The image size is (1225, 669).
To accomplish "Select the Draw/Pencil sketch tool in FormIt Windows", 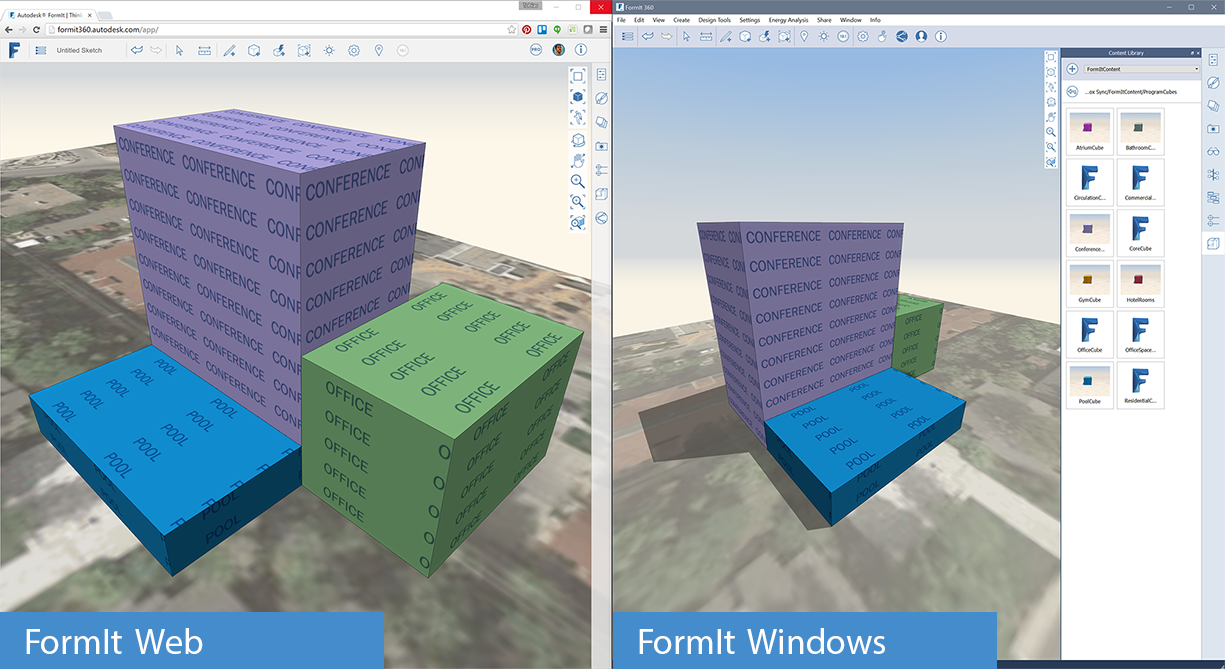I will pyautogui.click(x=725, y=36).
